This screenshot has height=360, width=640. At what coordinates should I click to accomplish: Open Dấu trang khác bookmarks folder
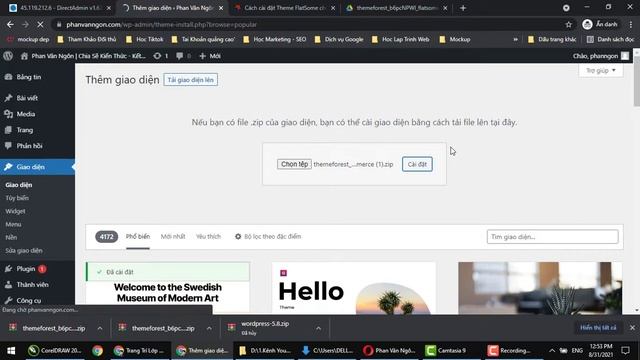click(552, 40)
